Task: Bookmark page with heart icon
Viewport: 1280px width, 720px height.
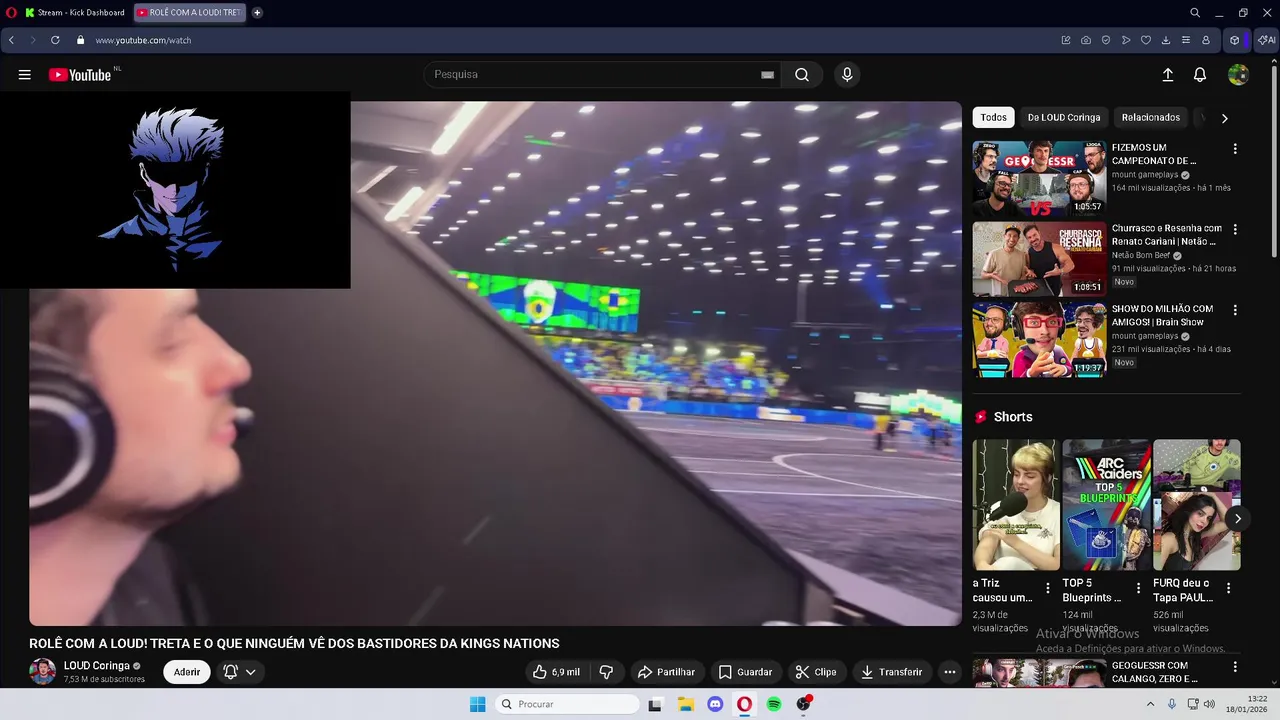Action: 1146,40
